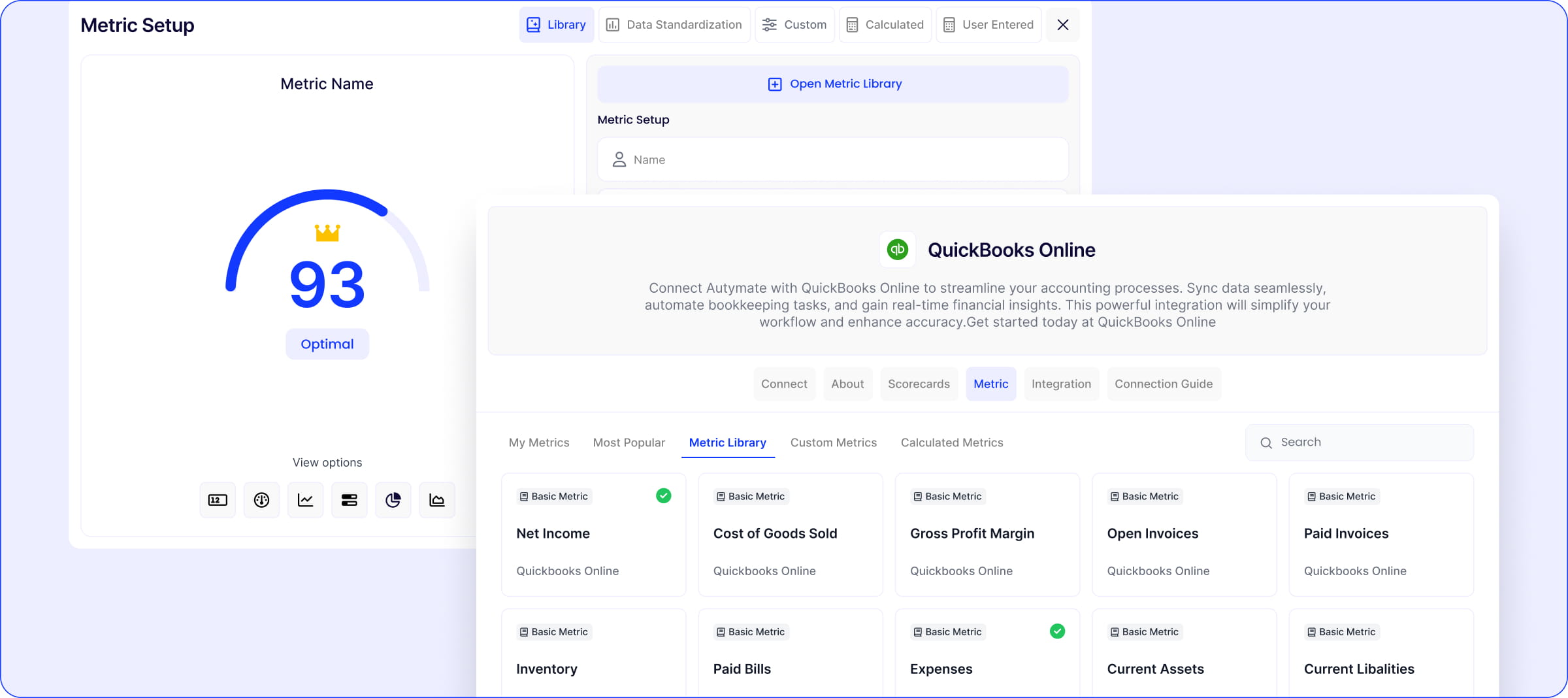Click the score value 93
Viewport: 1568px width, 698px height.
pos(327,284)
